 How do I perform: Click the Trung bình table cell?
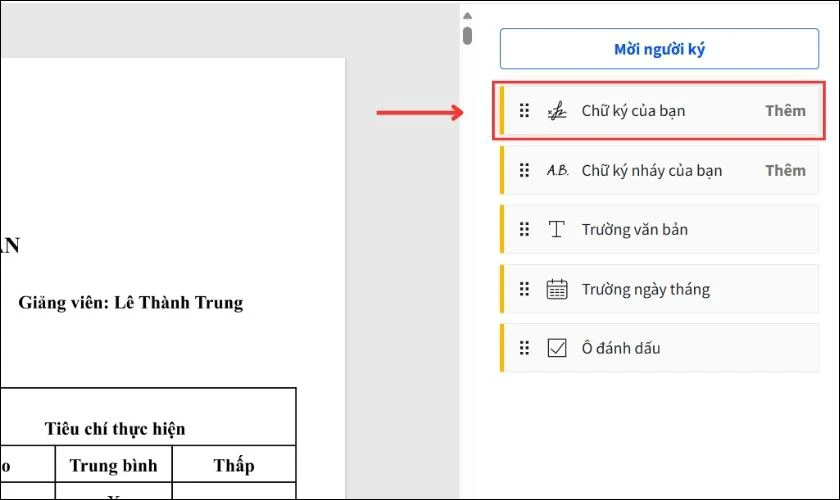pyautogui.click(x=114, y=465)
